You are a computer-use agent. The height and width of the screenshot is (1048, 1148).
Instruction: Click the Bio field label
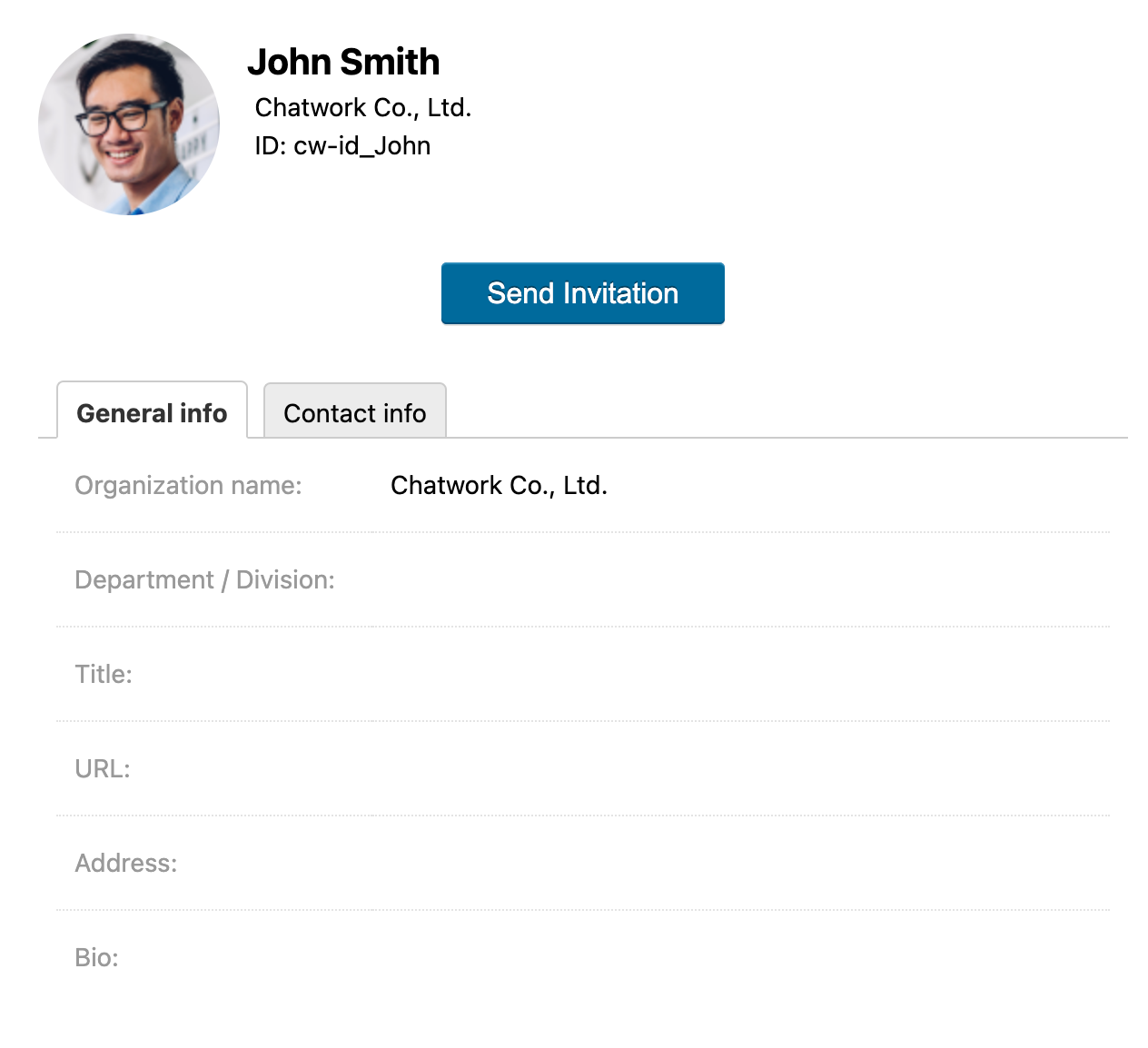point(96,957)
